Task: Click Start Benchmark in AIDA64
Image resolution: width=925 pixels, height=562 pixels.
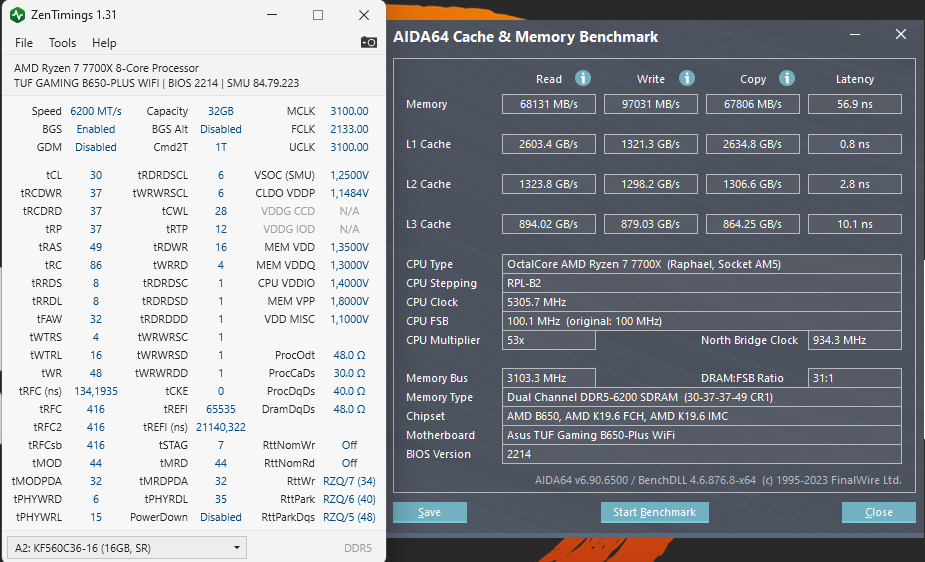Action: pyautogui.click(x=654, y=512)
